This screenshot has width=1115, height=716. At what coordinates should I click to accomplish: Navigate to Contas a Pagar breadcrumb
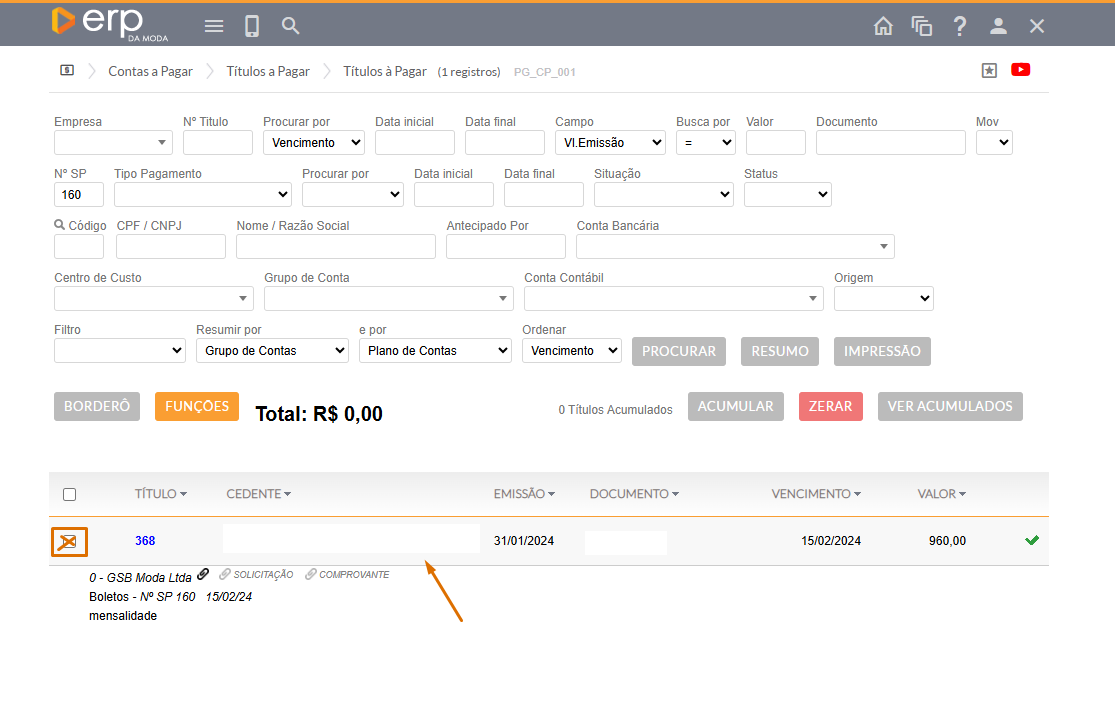[150, 71]
